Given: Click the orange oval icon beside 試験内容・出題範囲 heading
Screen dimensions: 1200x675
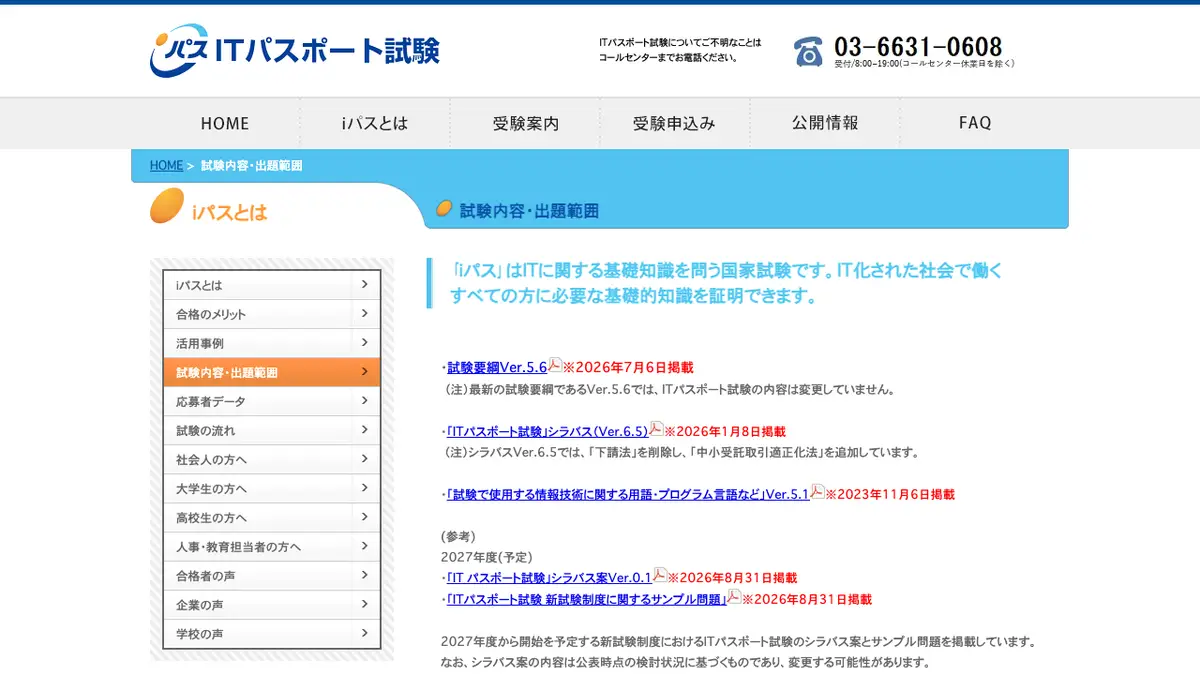Looking at the screenshot, I should 445,209.
